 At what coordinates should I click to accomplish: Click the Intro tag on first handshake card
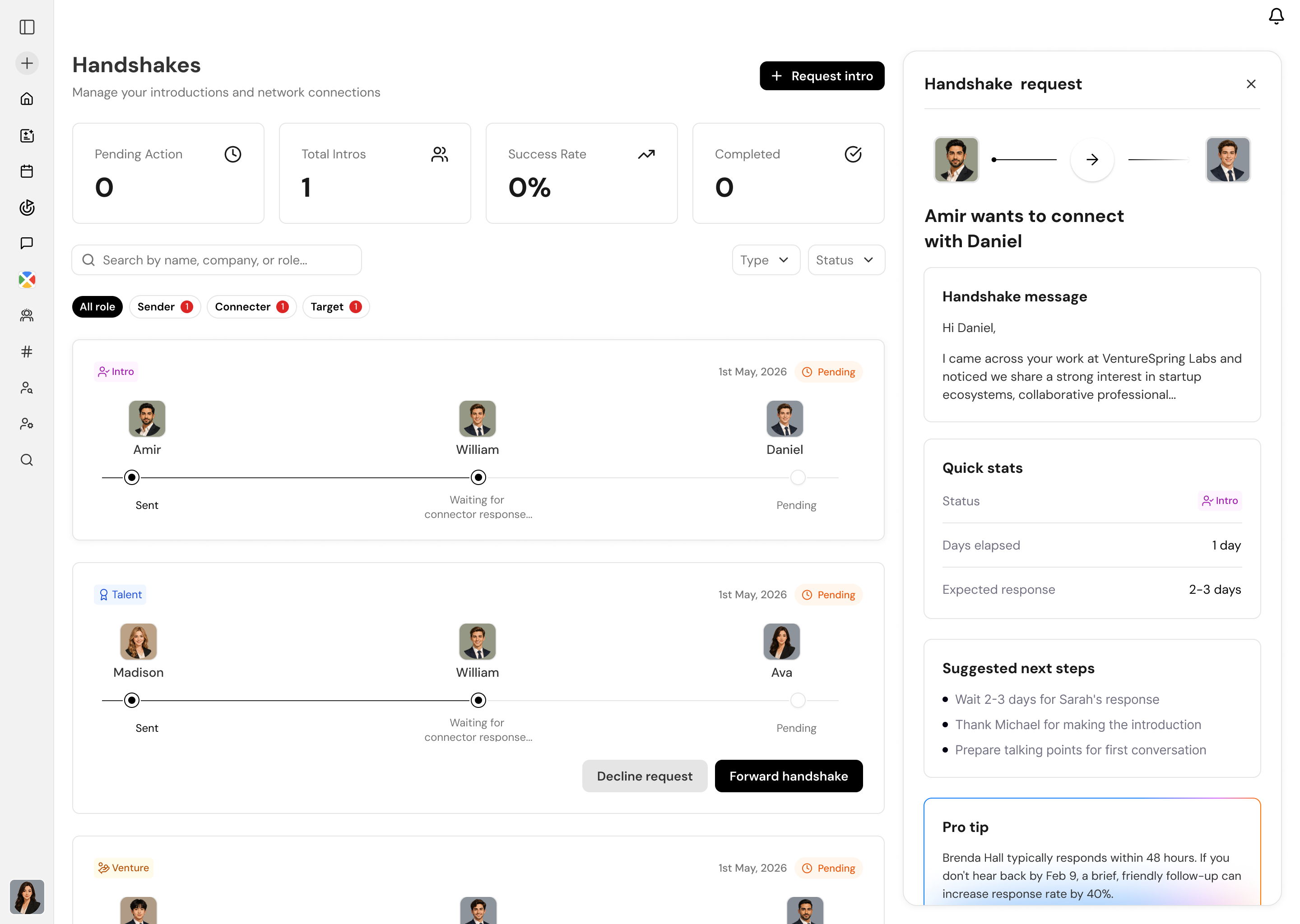116,371
